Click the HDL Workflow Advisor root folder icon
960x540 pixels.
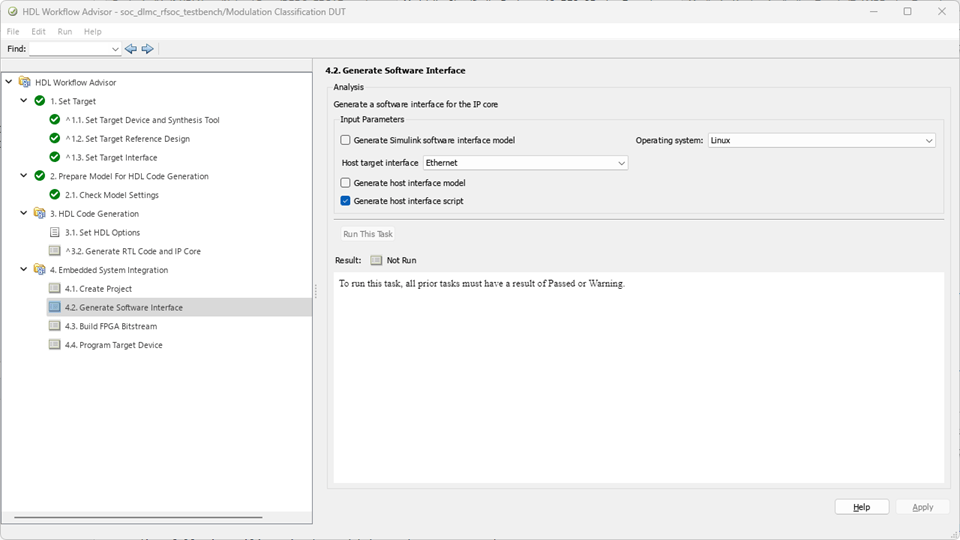coord(24,82)
